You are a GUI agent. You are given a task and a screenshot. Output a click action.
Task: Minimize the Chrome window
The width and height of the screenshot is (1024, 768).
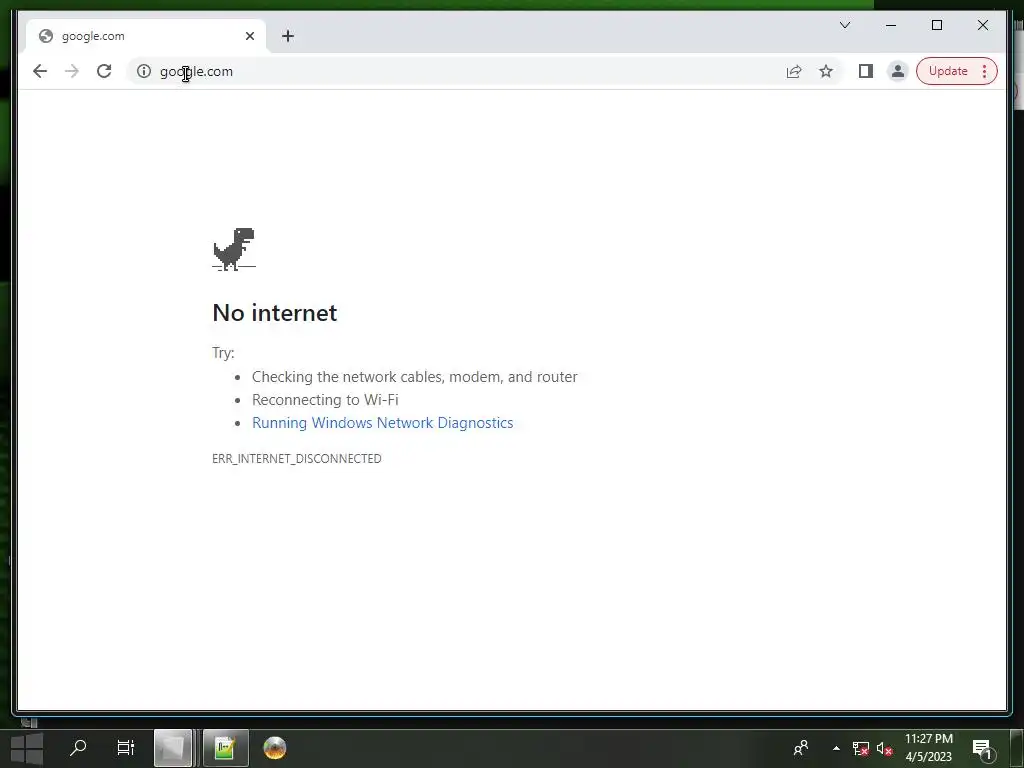[x=891, y=25]
